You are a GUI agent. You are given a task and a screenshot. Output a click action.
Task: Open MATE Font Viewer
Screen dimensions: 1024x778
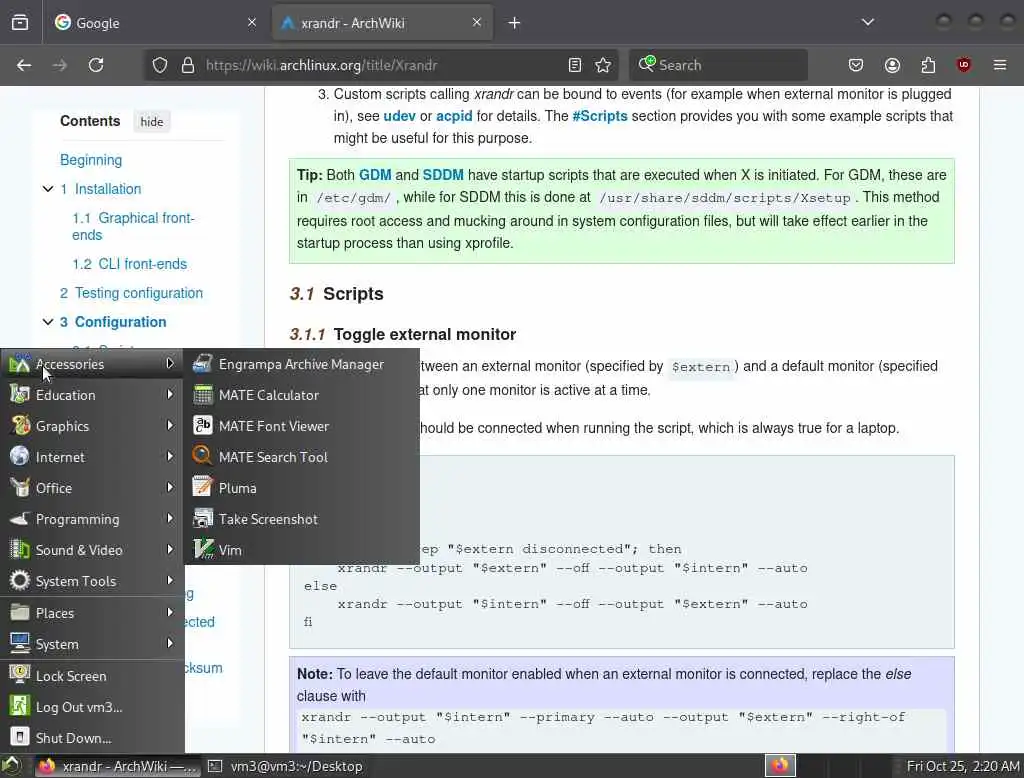pyautogui.click(x=301, y=426)
